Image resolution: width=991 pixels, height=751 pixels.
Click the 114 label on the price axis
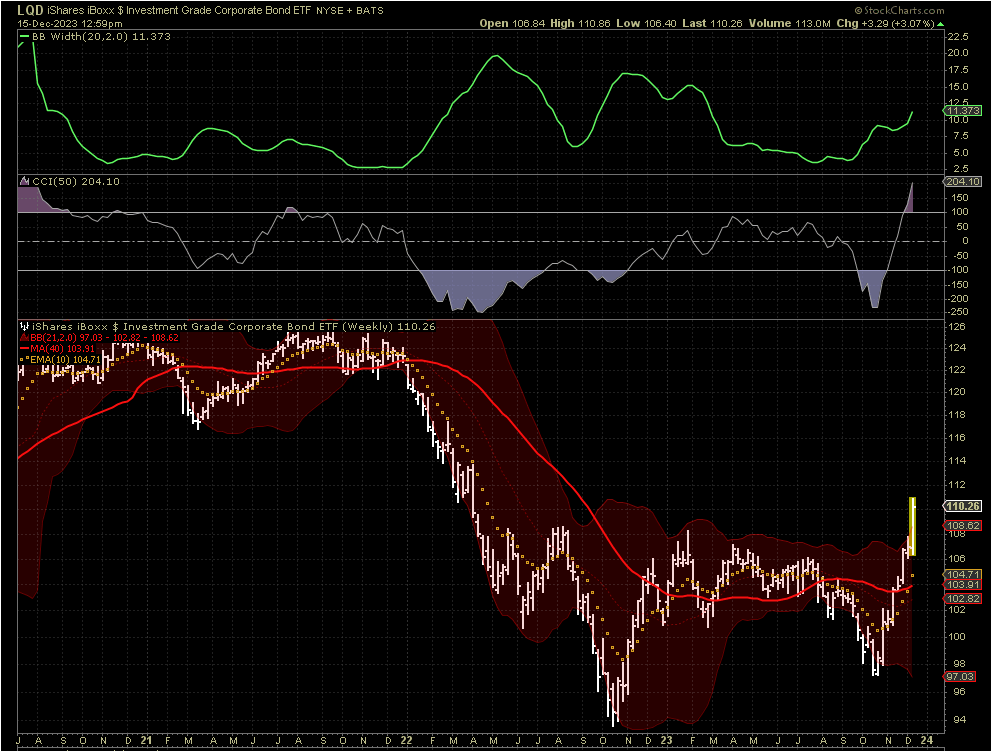[x=957, y=460]
